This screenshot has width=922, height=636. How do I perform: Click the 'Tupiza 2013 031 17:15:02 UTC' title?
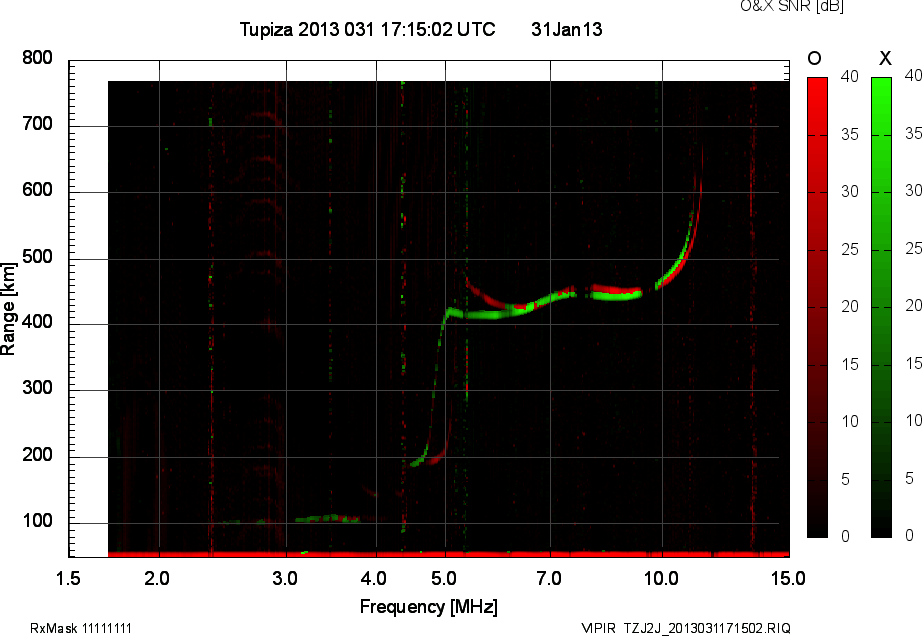[367, 30]
